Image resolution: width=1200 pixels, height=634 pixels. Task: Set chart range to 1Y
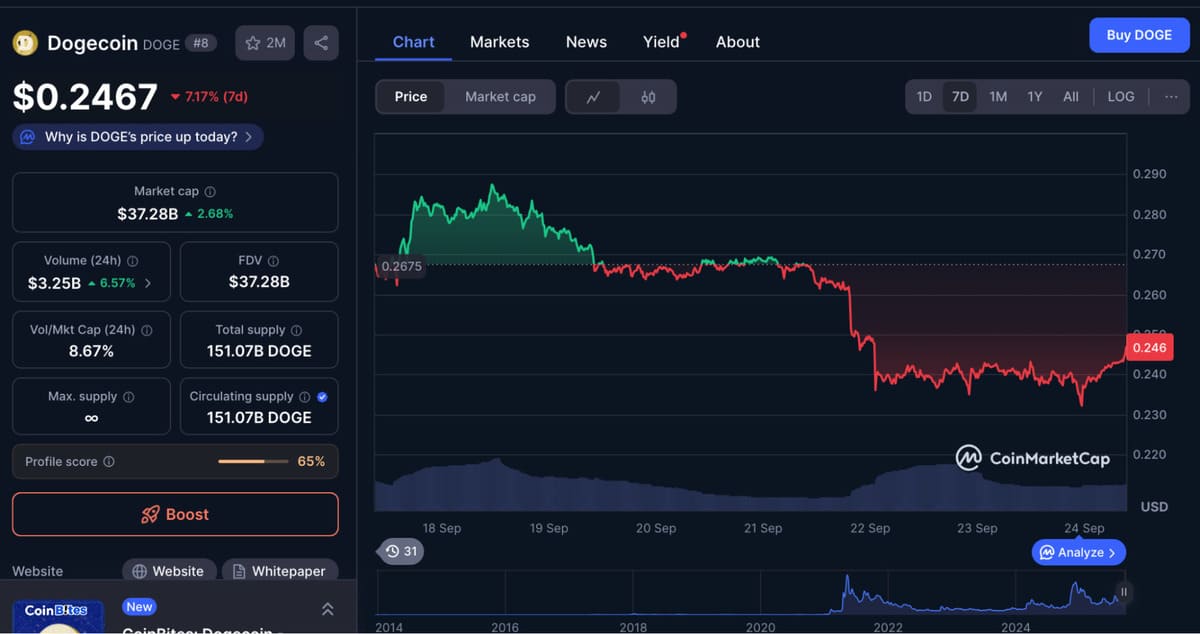(1035, 97)
